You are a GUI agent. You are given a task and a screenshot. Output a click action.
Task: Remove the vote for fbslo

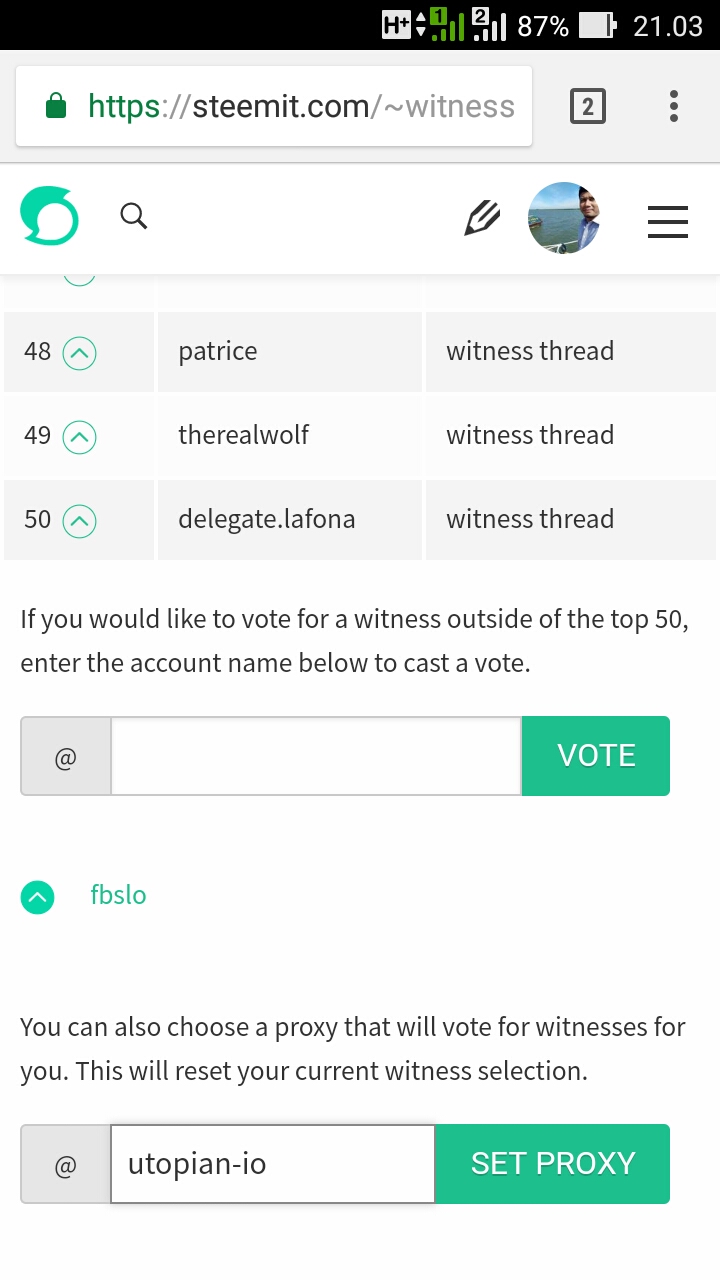38,897
